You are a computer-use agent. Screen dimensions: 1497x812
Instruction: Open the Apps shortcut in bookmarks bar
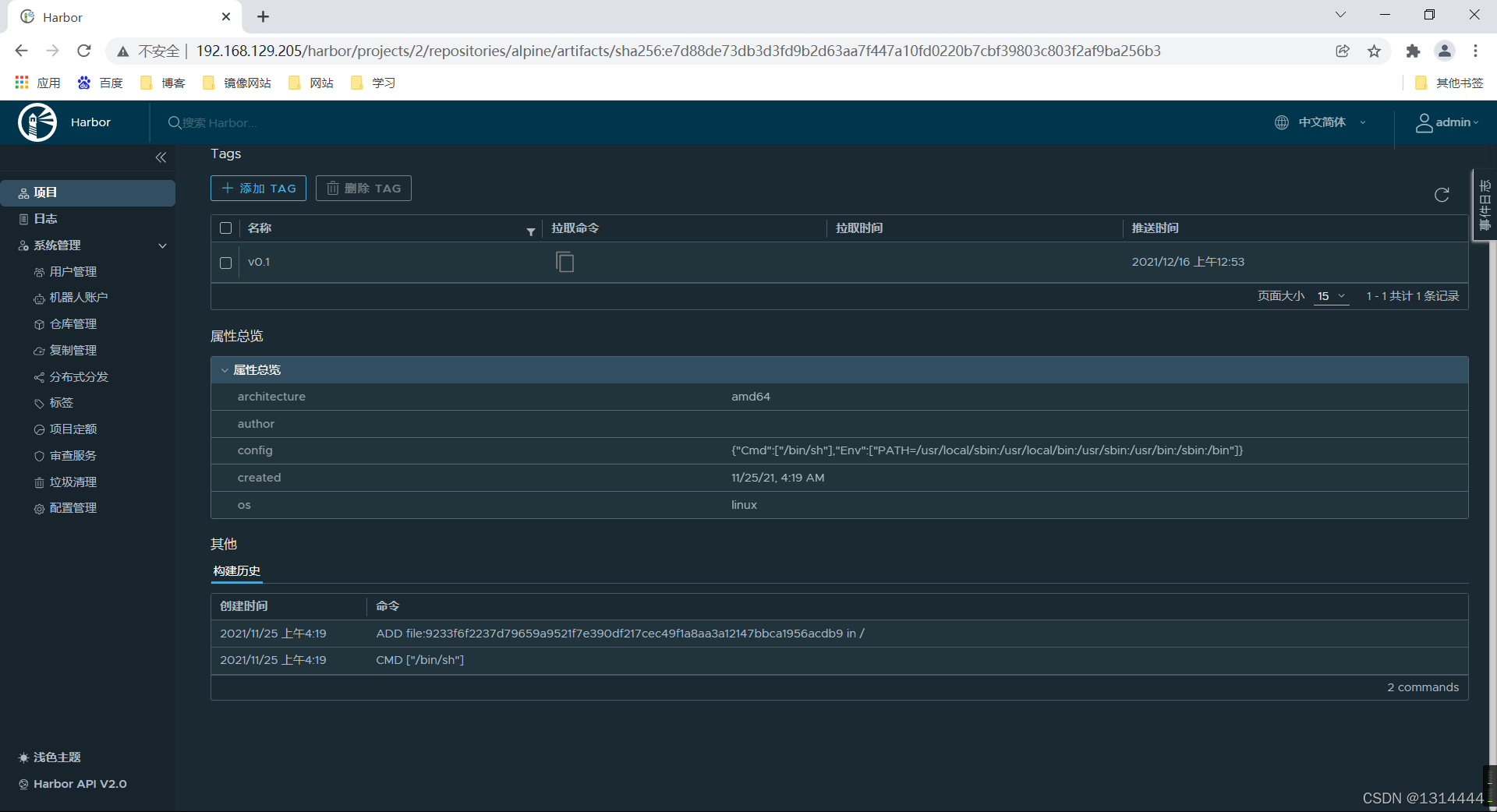point(37,83)
